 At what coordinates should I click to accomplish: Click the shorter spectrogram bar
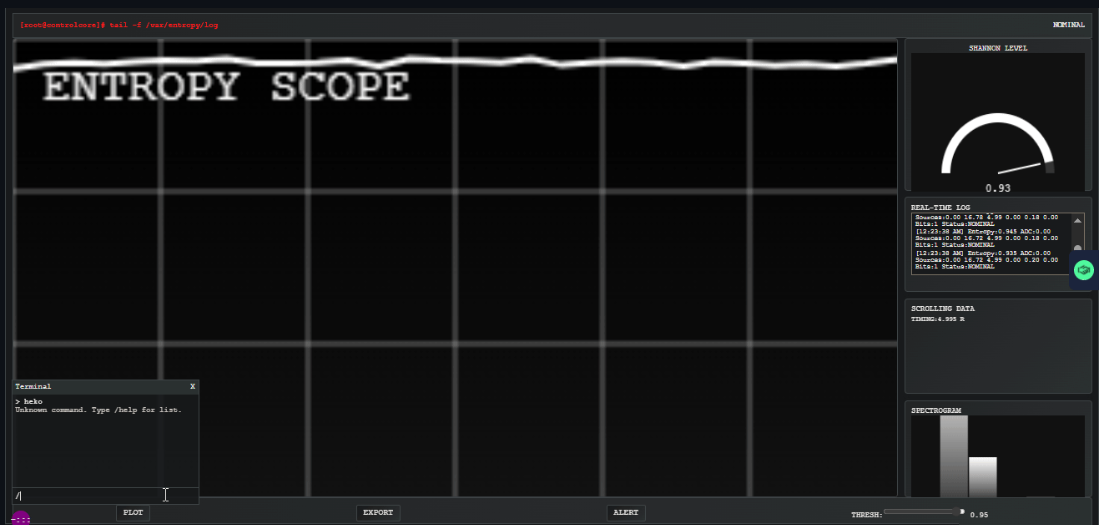coord(983,477)
